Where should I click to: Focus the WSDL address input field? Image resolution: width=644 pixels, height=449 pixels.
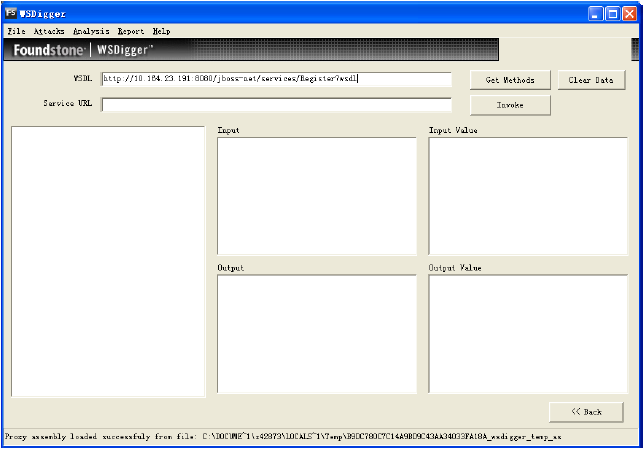(276, 79)
